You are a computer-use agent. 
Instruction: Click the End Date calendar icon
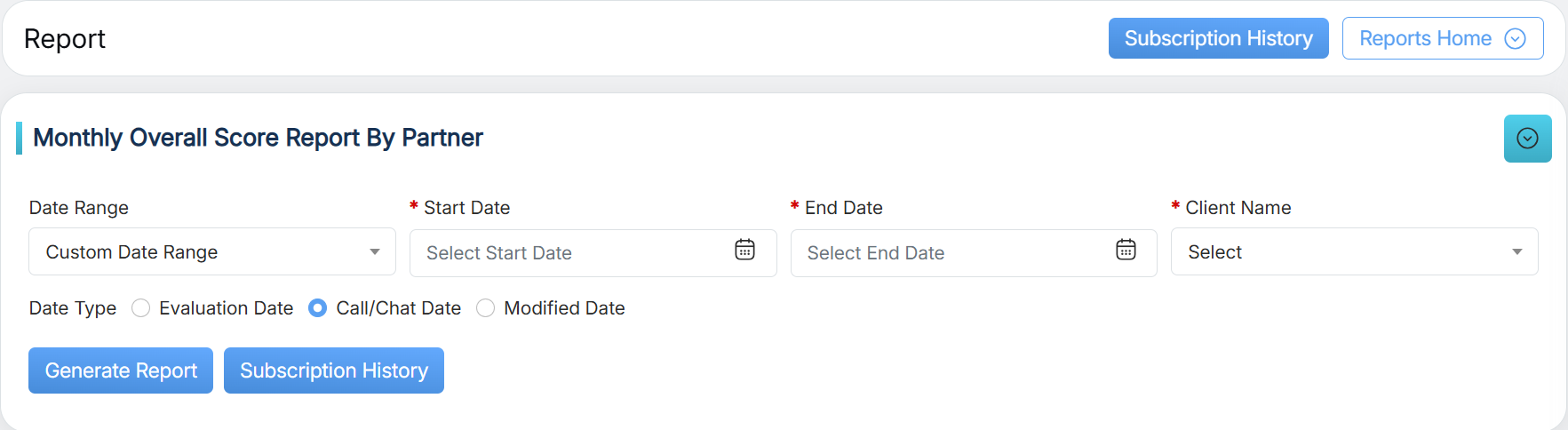coord(1126,250)
